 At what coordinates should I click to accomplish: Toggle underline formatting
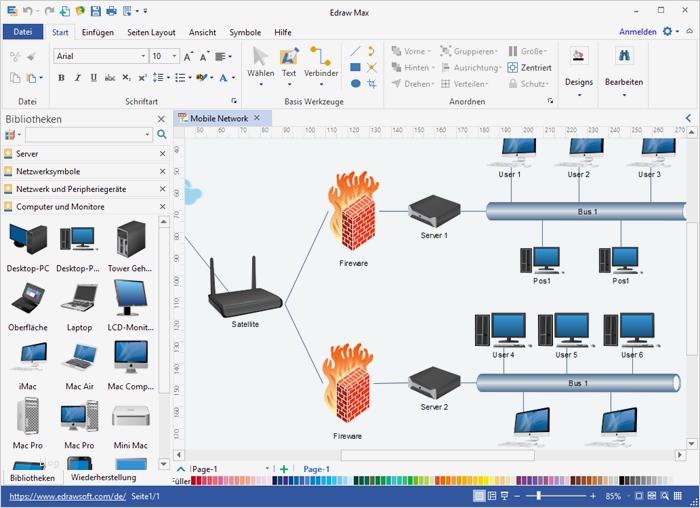(94, 77)
